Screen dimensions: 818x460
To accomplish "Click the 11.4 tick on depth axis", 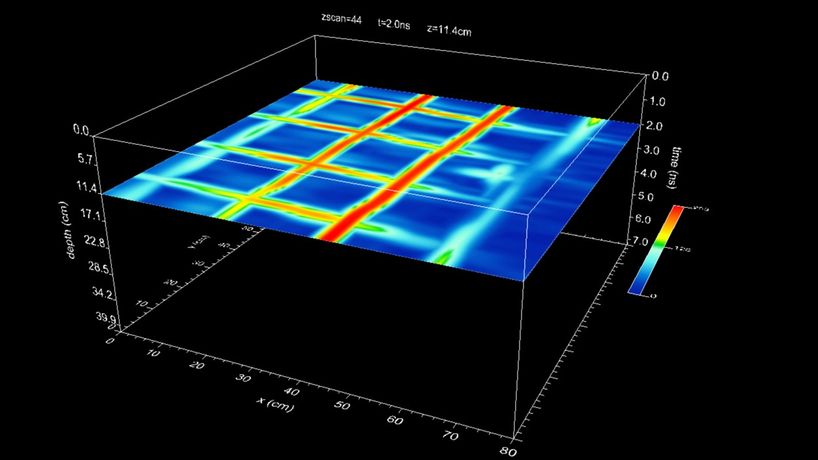I will (86, 187).
